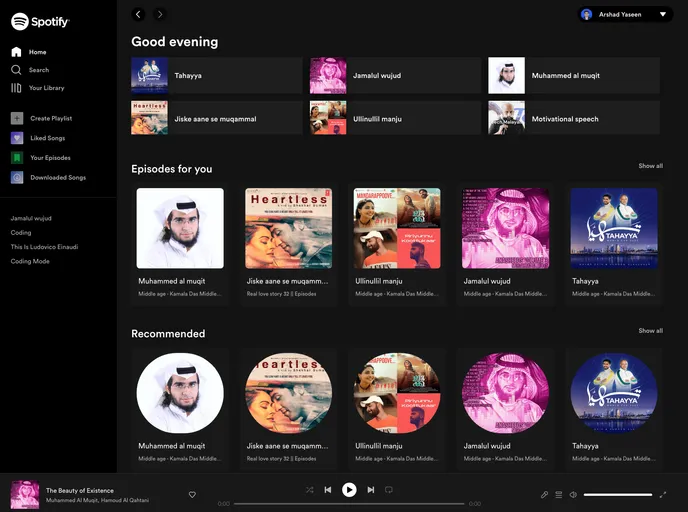Select Your Episodes label
This screenshot has width=688, height=512.
pos(50,158)
